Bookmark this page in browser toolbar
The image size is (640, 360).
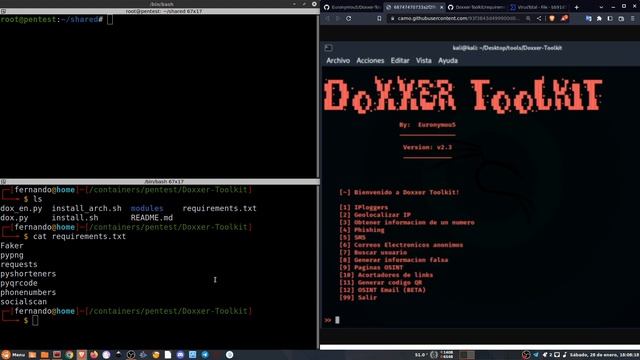(379, 18)
